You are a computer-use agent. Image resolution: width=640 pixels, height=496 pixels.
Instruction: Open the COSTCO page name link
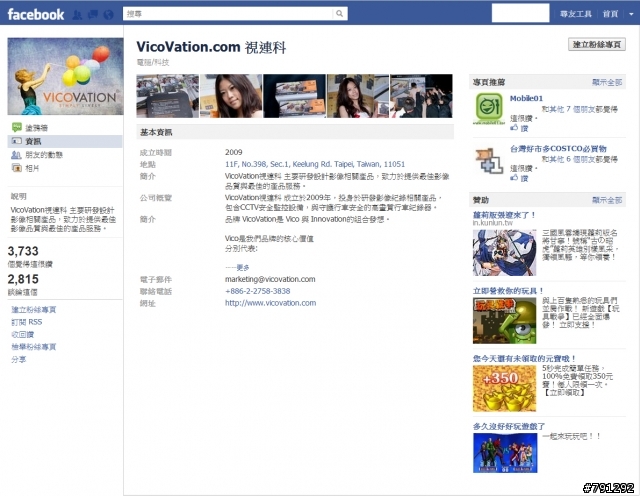558,149
